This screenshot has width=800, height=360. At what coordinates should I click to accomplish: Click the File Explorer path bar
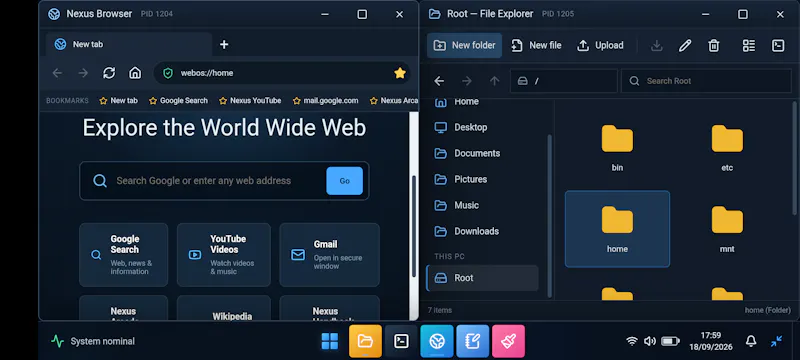[564, 81]
